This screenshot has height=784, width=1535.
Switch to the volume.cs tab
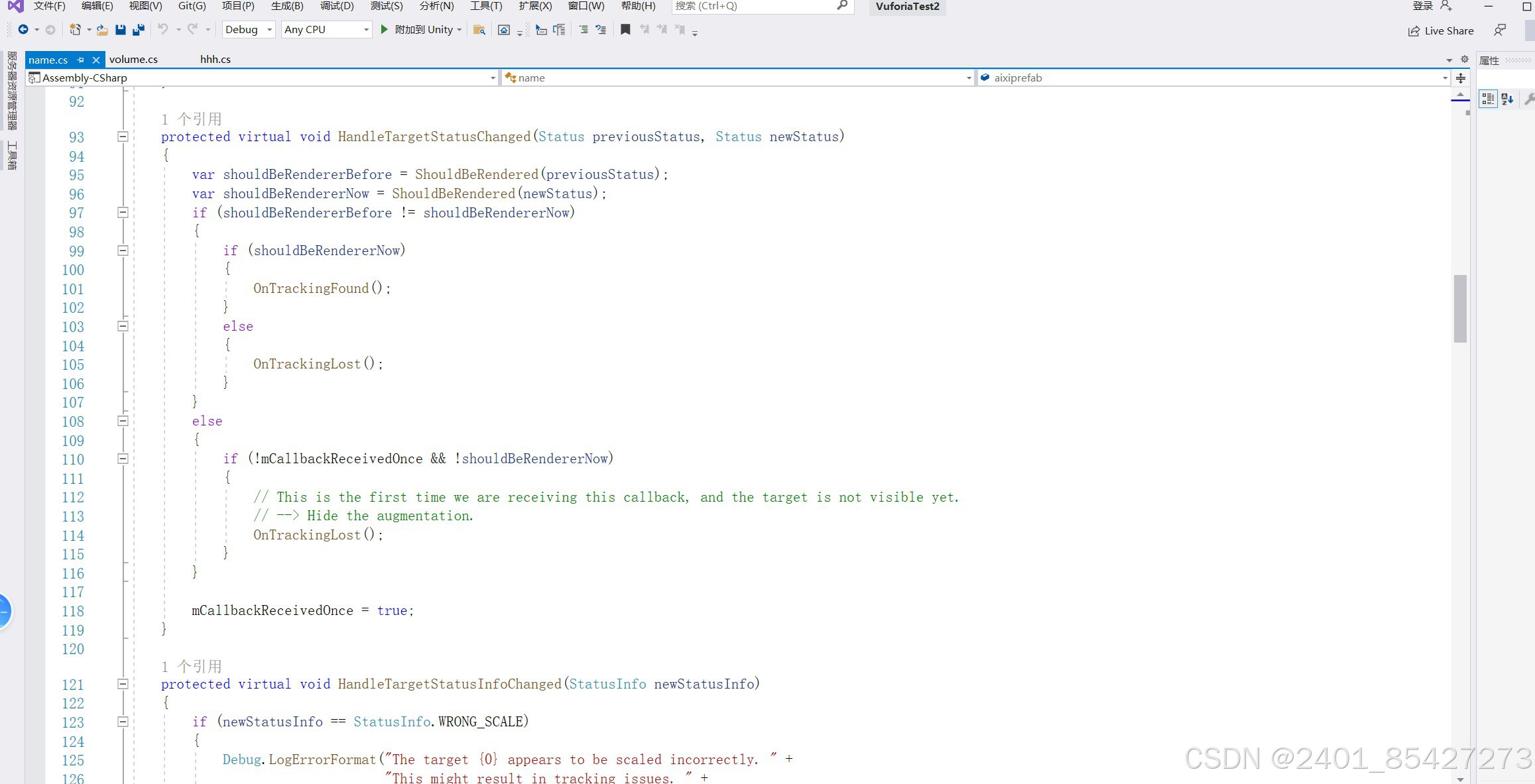coord(133,60)
